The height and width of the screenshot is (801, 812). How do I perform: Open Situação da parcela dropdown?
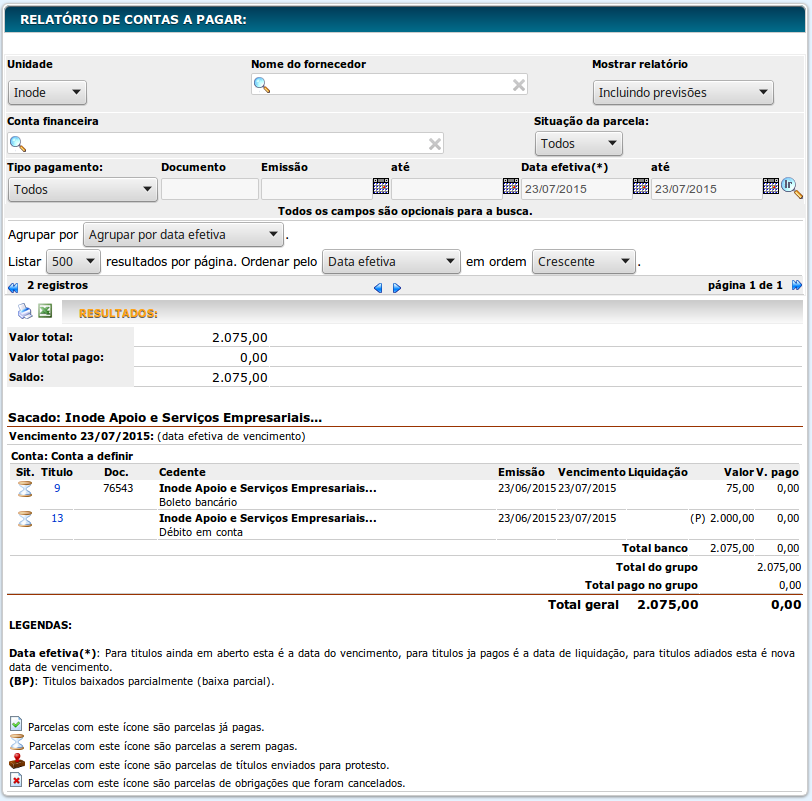pyautogui.click(x=578, y=144)
